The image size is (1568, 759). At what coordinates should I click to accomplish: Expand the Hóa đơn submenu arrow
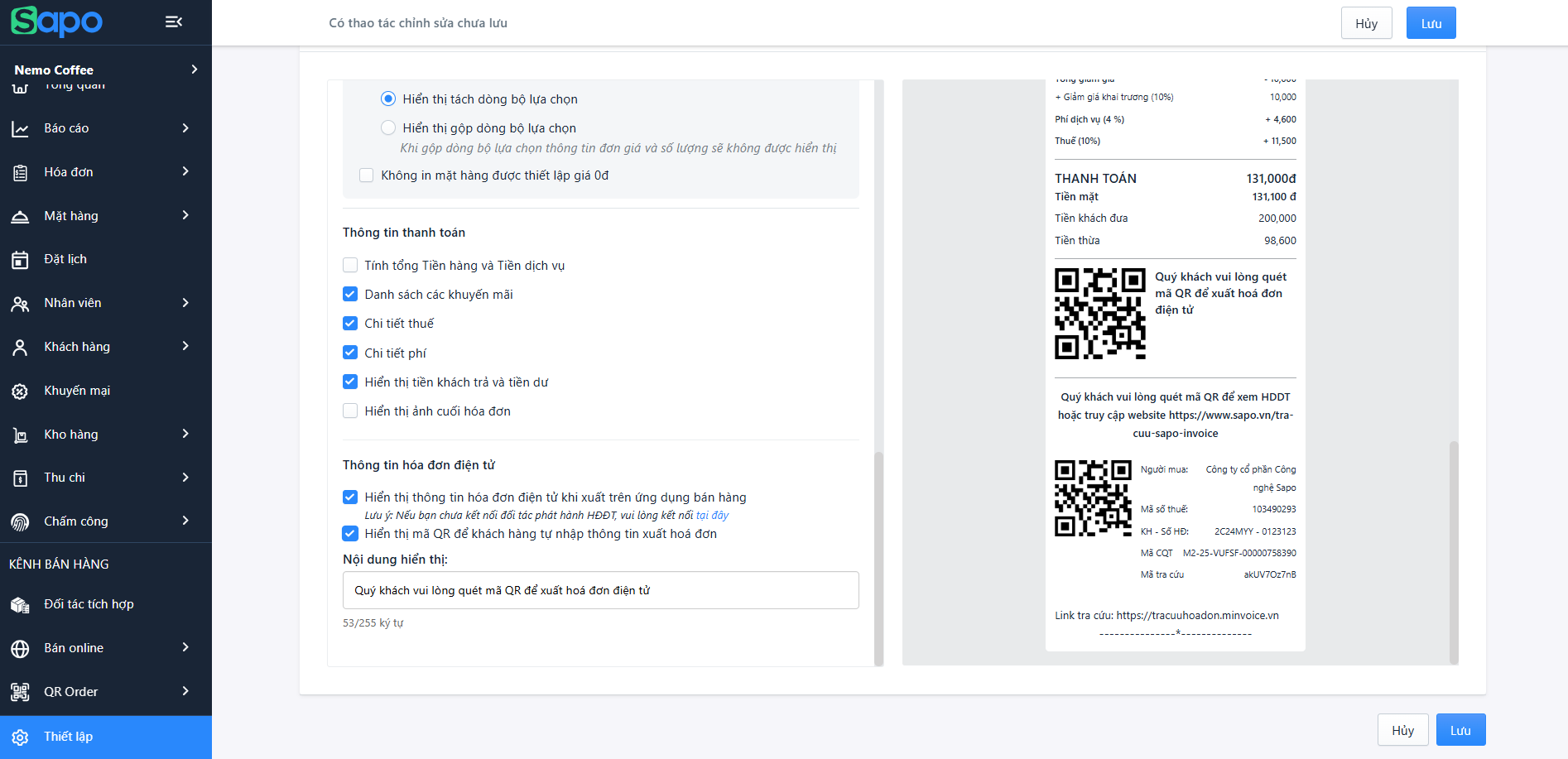tap(185, 171)
